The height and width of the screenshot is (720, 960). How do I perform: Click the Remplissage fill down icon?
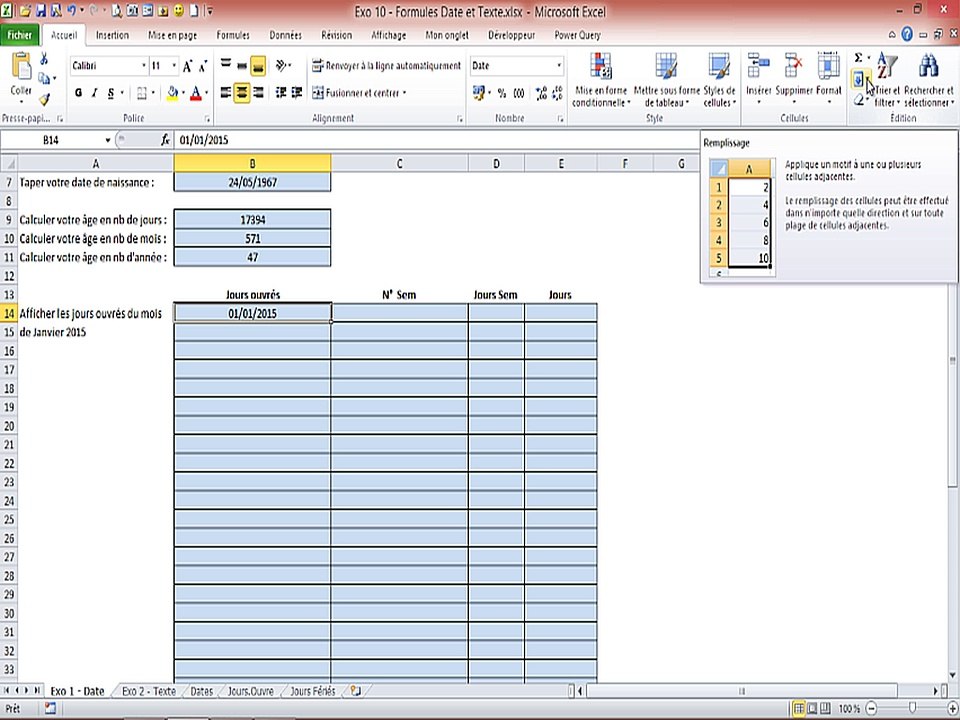coord(858,78)
